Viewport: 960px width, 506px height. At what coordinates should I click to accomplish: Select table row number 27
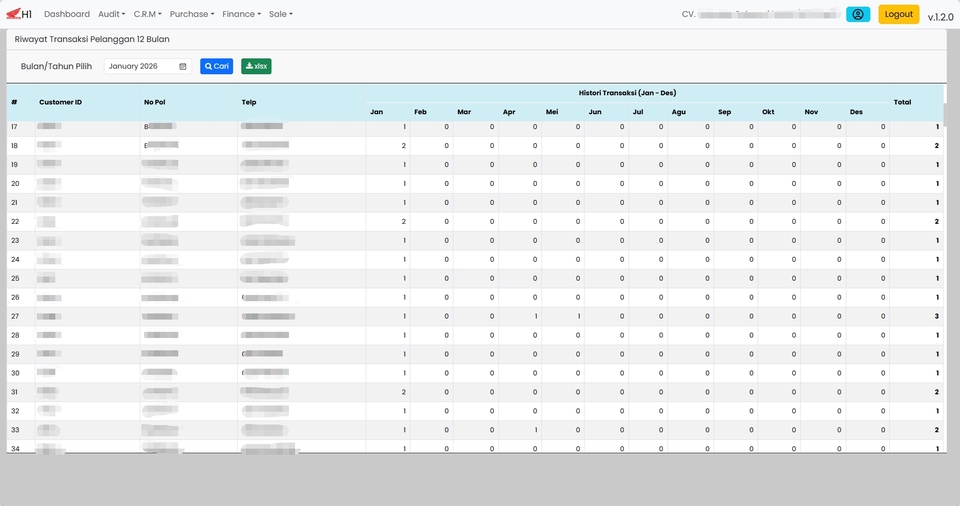pyautogui.click(x=474, y=316)
